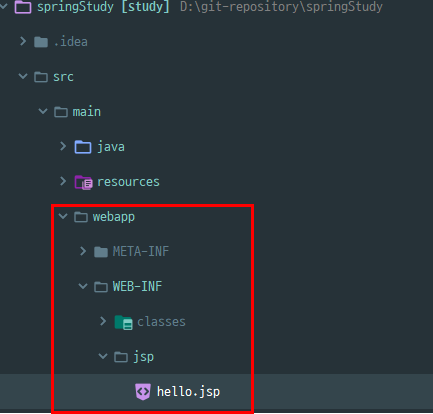Click the .idea folder icon

coord(41,42)
